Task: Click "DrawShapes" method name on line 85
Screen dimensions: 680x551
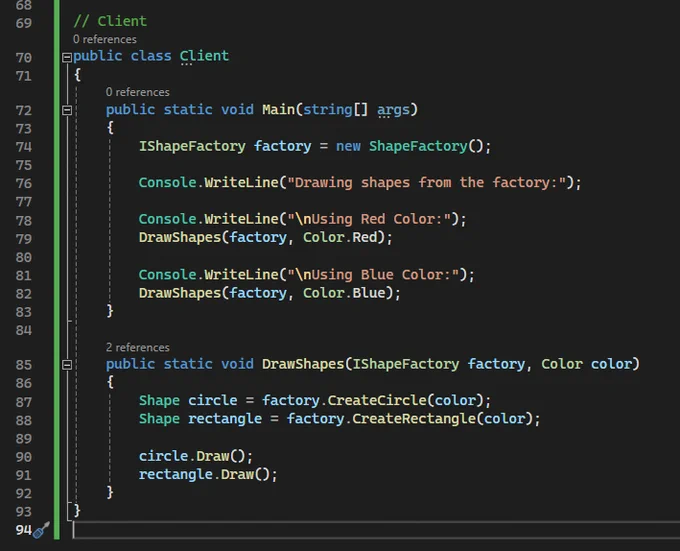Action: point(303,364)
